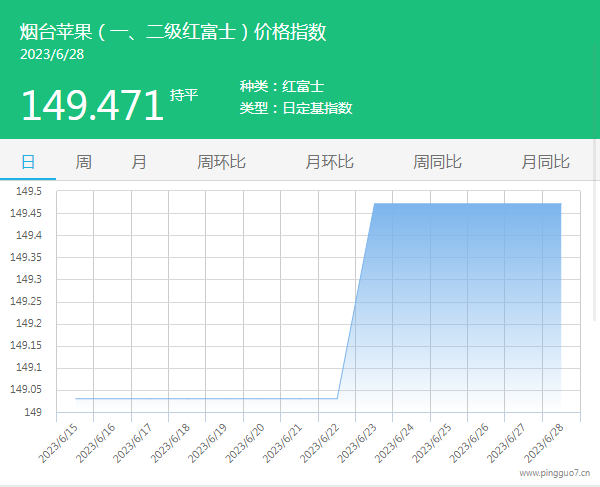The image size is (600, 487).
Task: Click the 149.471 index value
Action: pos(92,105)
